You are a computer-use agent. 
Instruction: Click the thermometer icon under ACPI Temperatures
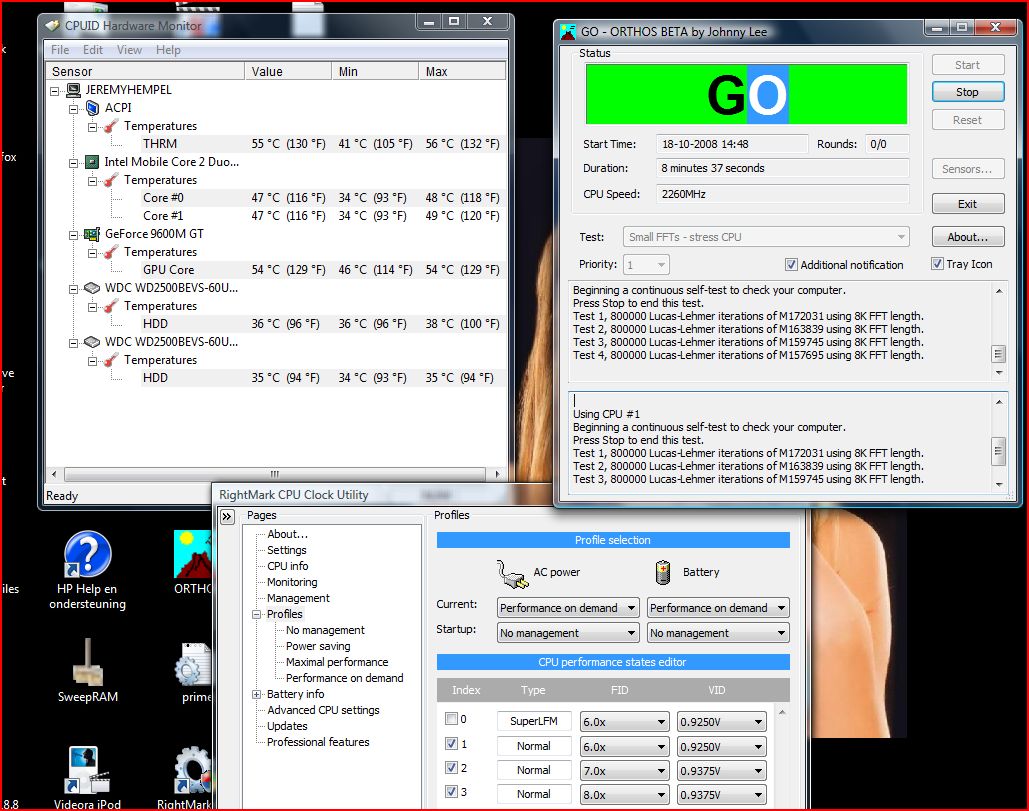coord(111,126)
